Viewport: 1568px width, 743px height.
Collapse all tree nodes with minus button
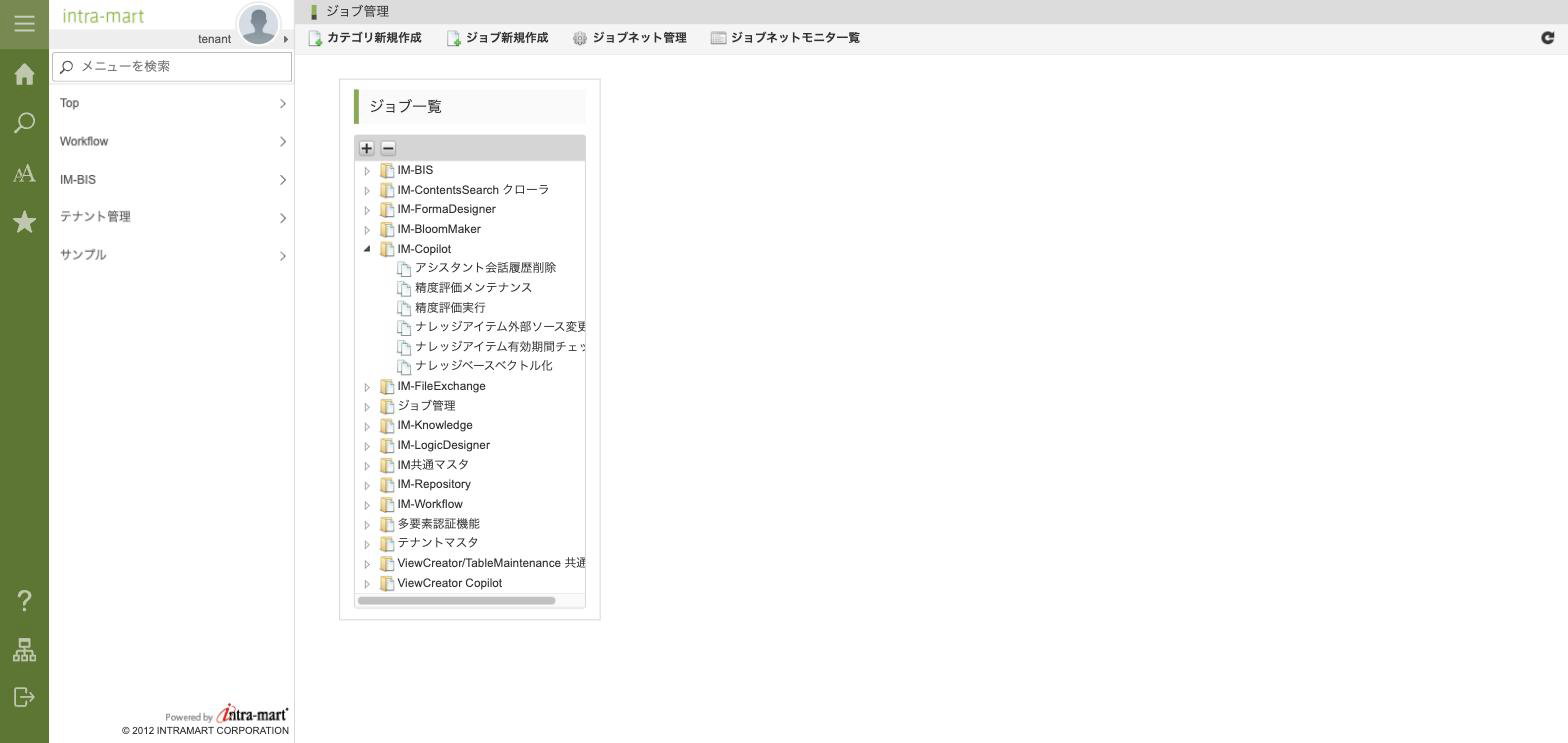pyautogui.click(x=388, y=148)
